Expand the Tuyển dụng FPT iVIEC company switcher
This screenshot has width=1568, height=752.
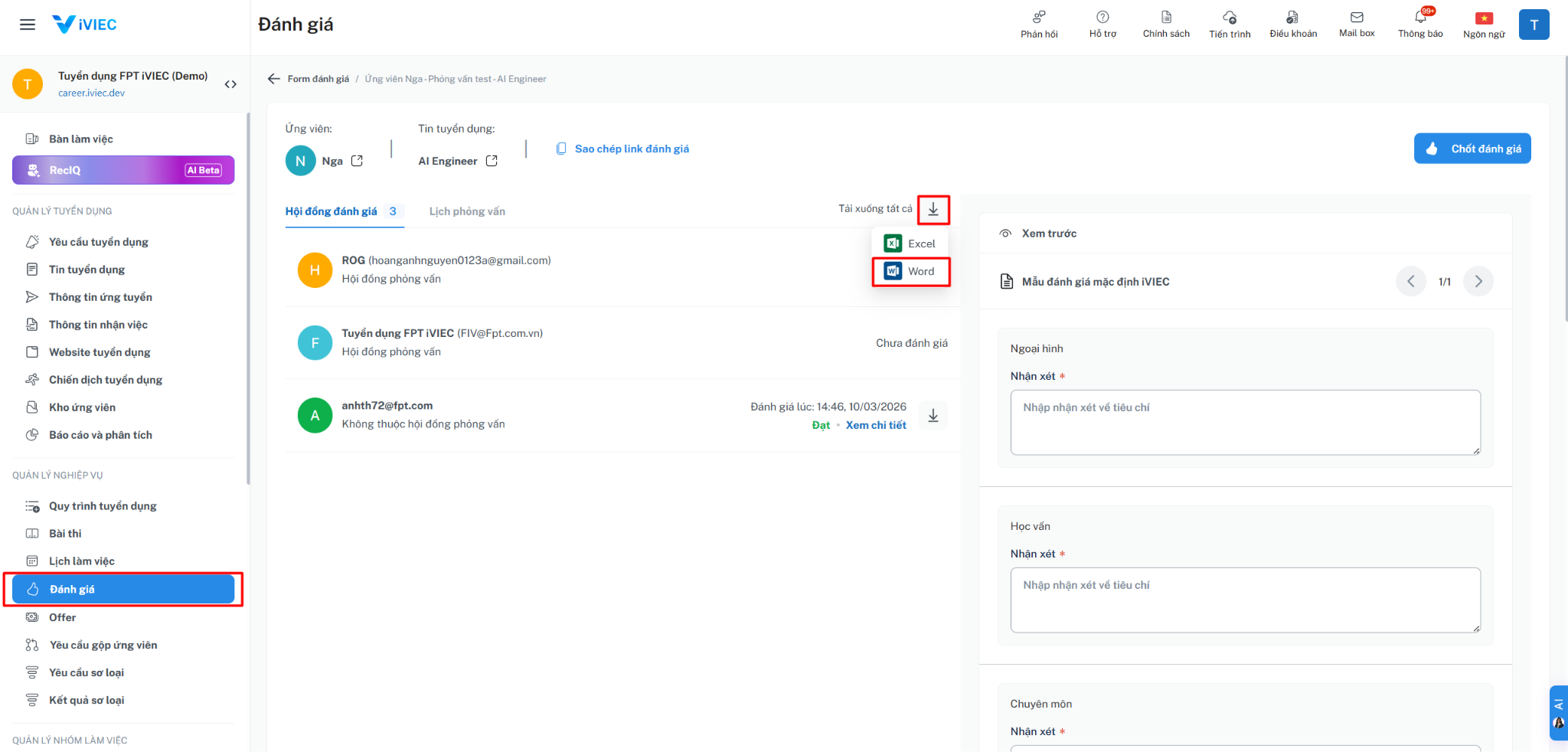230,84
